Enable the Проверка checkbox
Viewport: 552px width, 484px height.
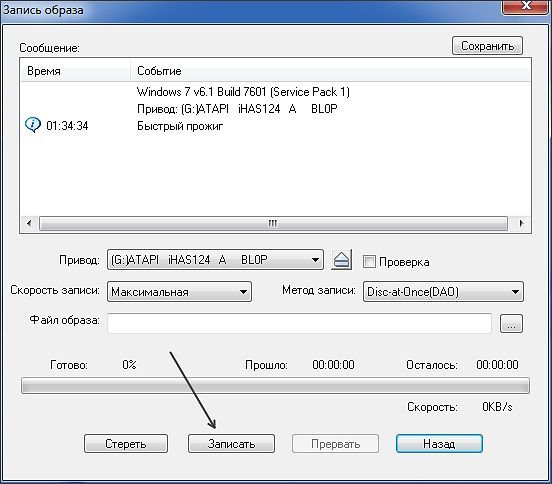pos(369,262)
